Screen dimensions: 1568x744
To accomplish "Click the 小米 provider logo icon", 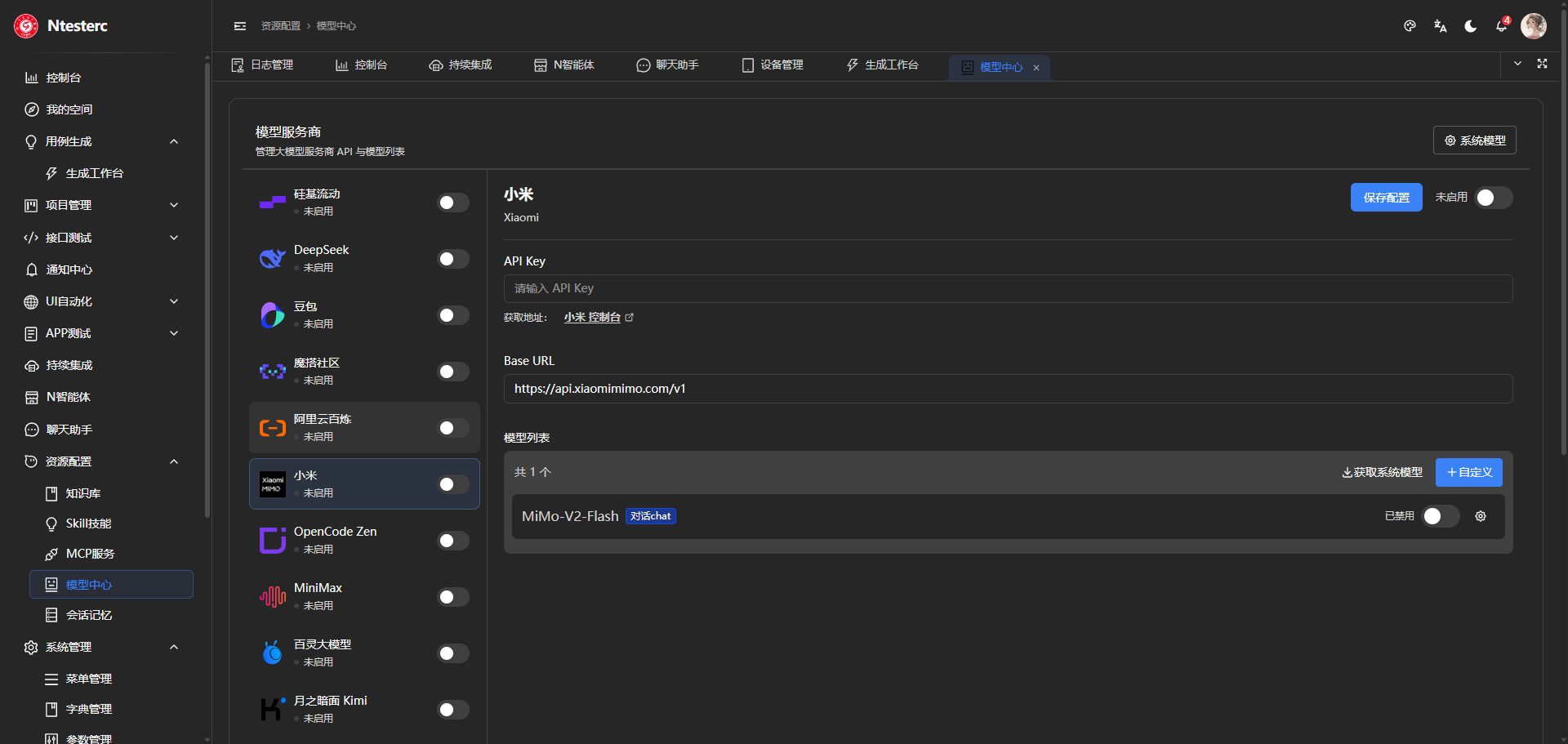I will point(273,484).
